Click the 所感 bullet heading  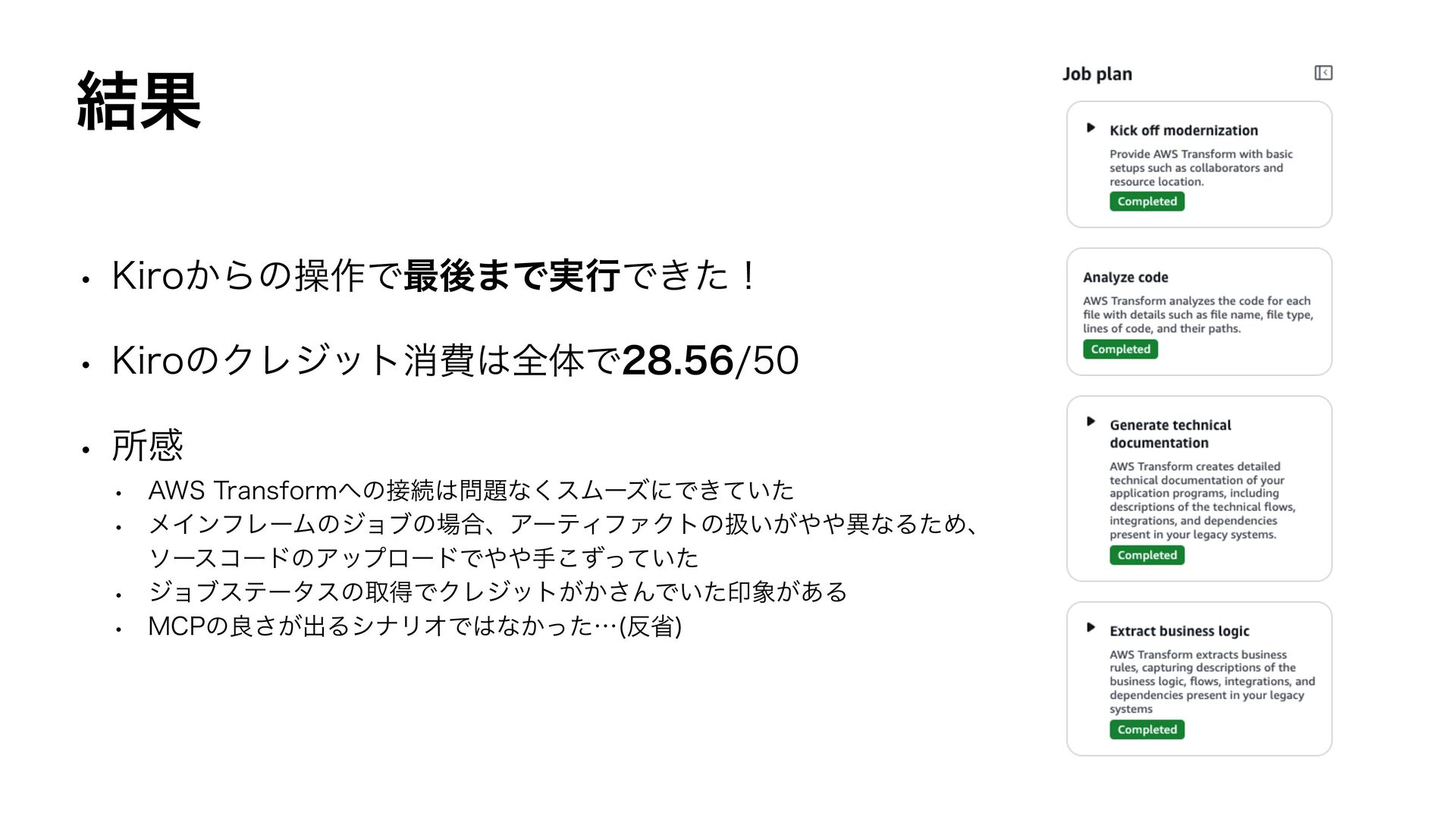coord(147,445)
